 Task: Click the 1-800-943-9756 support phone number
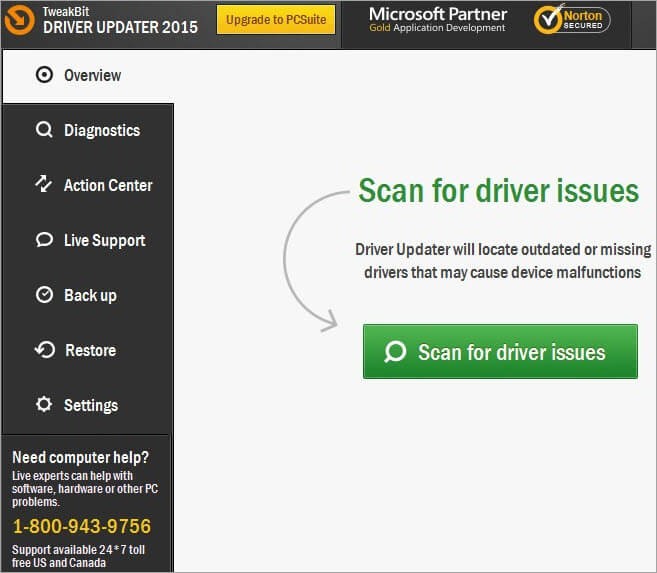coord(82,526)
